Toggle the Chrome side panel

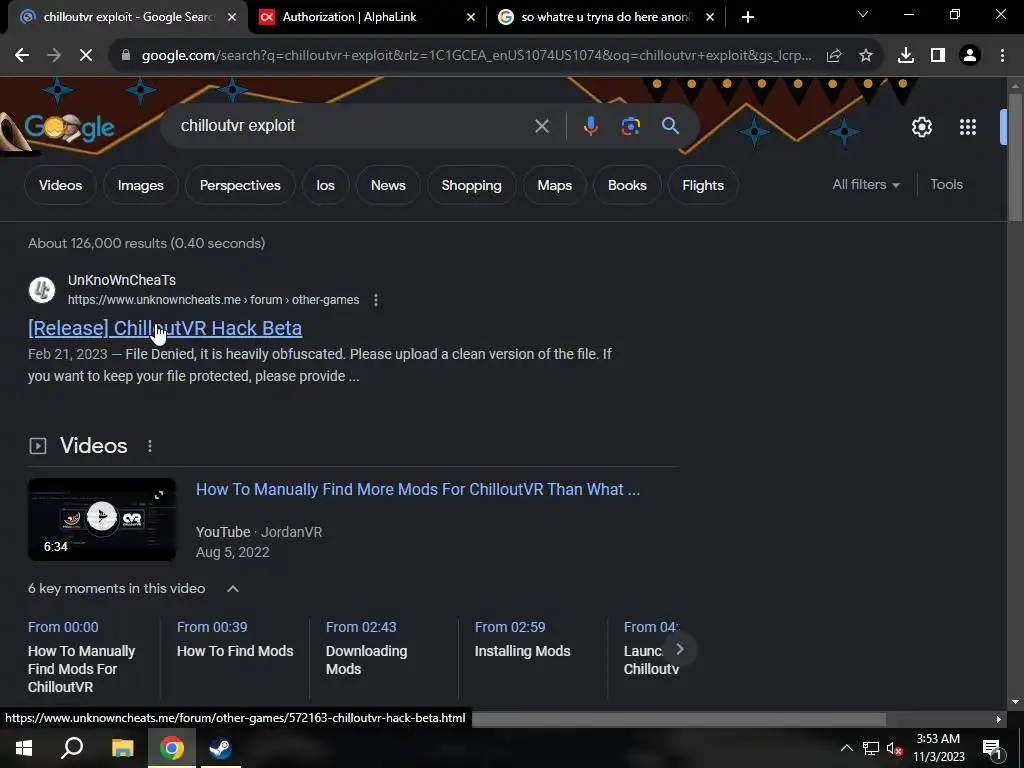(x=938, y=56)
